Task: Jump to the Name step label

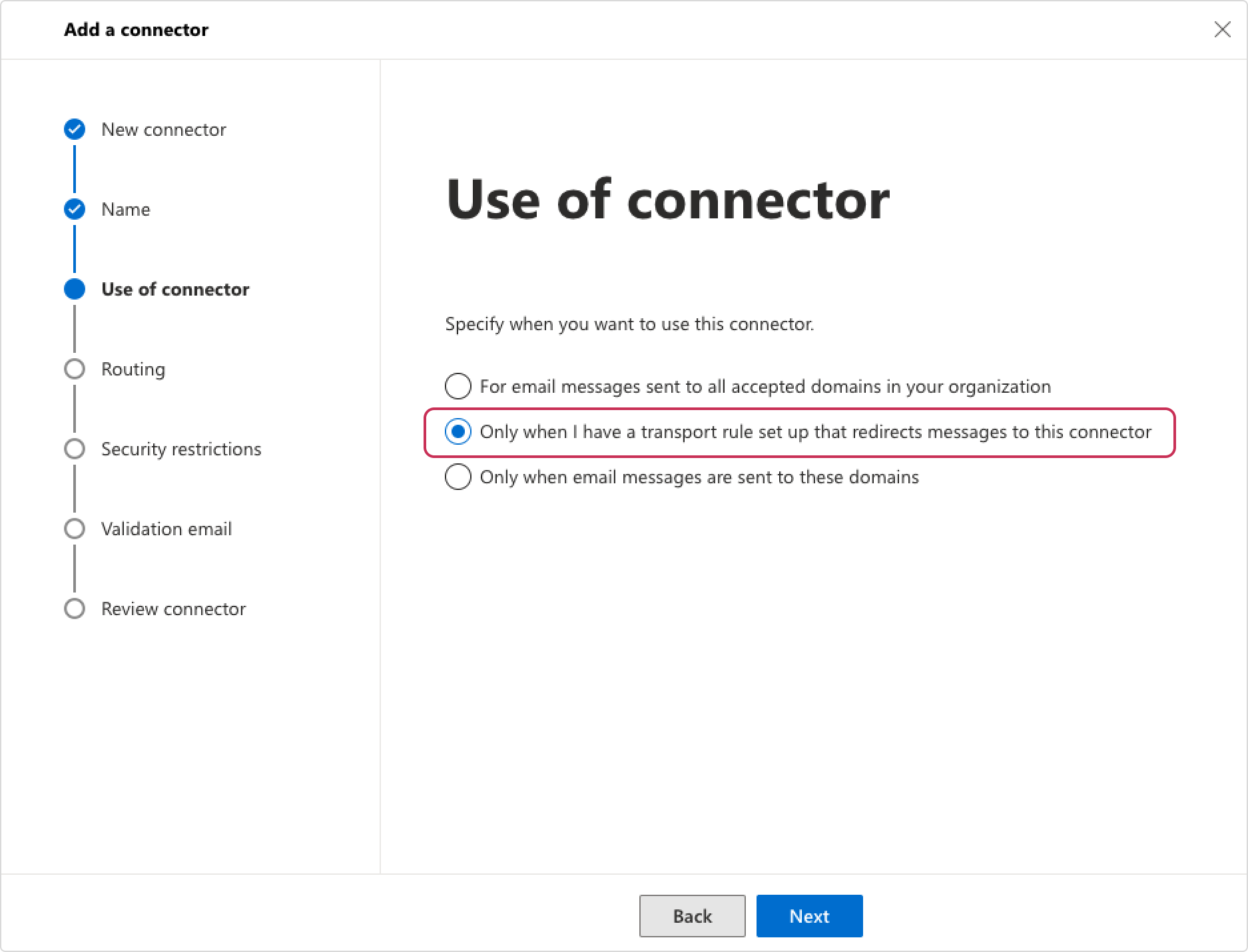Action: [x=126, y=209]
